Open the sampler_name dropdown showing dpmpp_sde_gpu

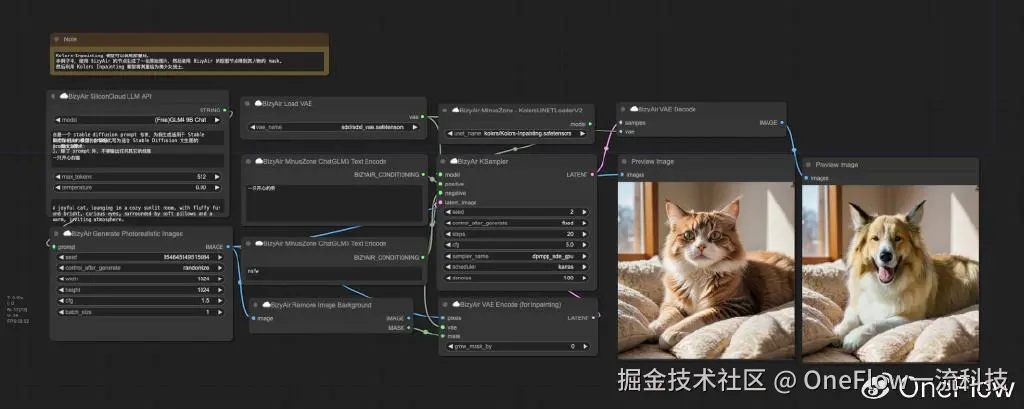coord(516,257)
